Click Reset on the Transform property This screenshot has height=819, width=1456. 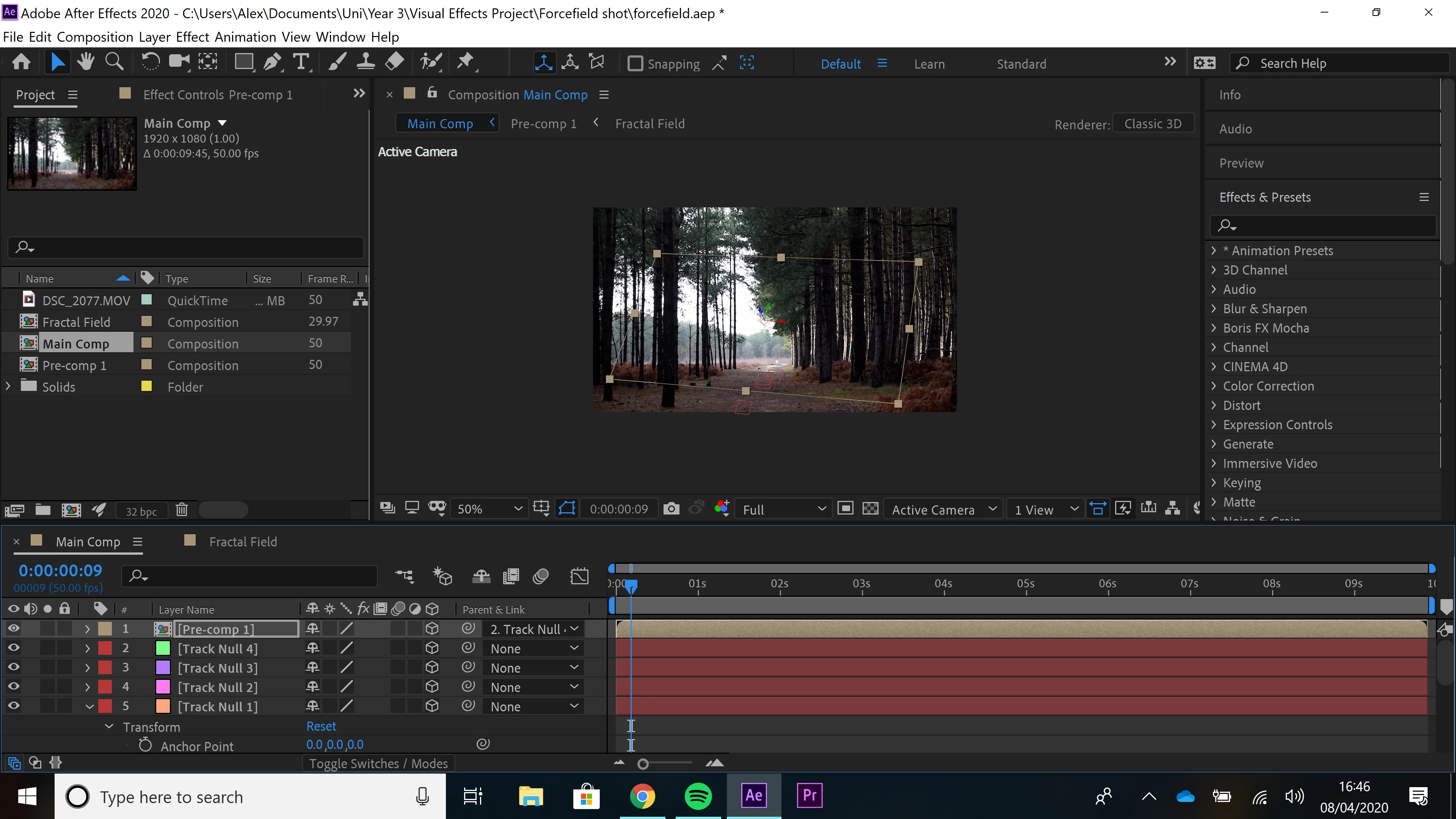[320, 726]
